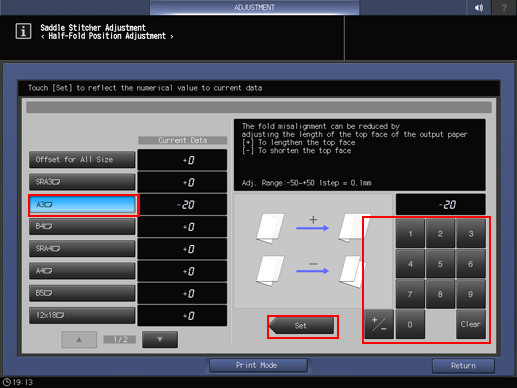Click the SRA3 current data +0 value
The image size is (517, 388).
[182, 182]
